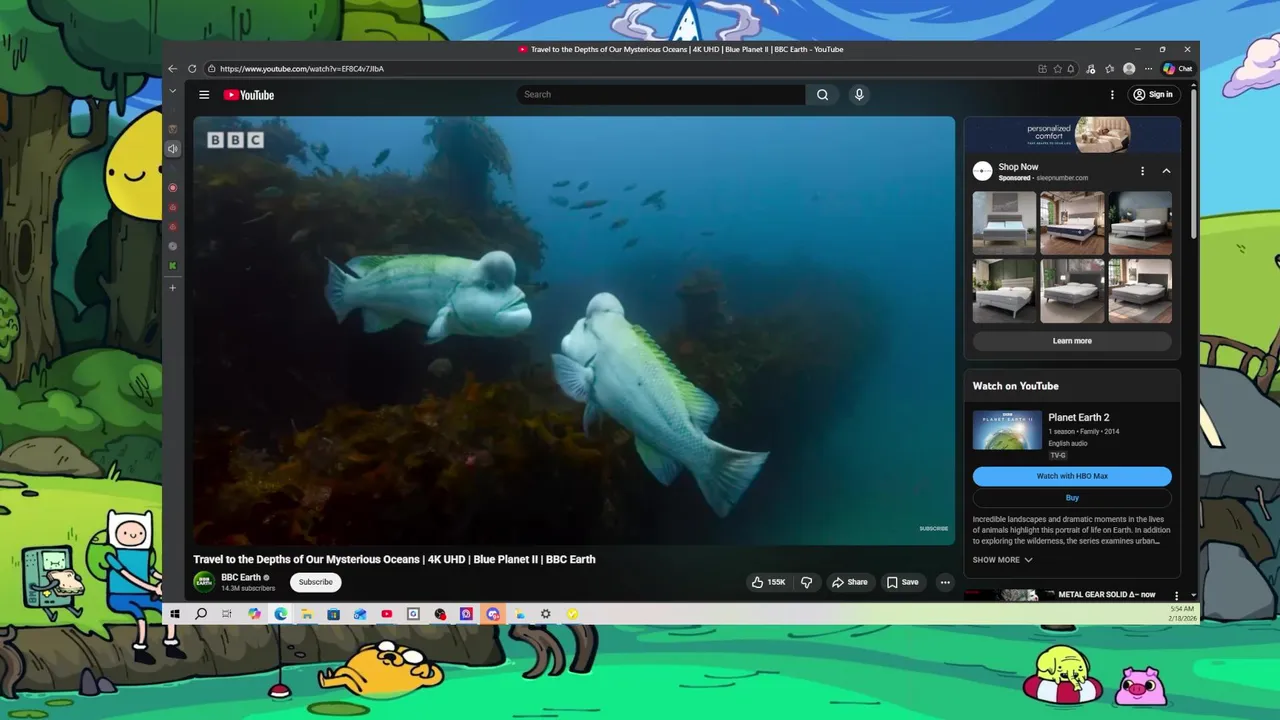Subscribe to the BBC Earth channel
Viewport: 1280px width, 720px height.
pos(315,582)
